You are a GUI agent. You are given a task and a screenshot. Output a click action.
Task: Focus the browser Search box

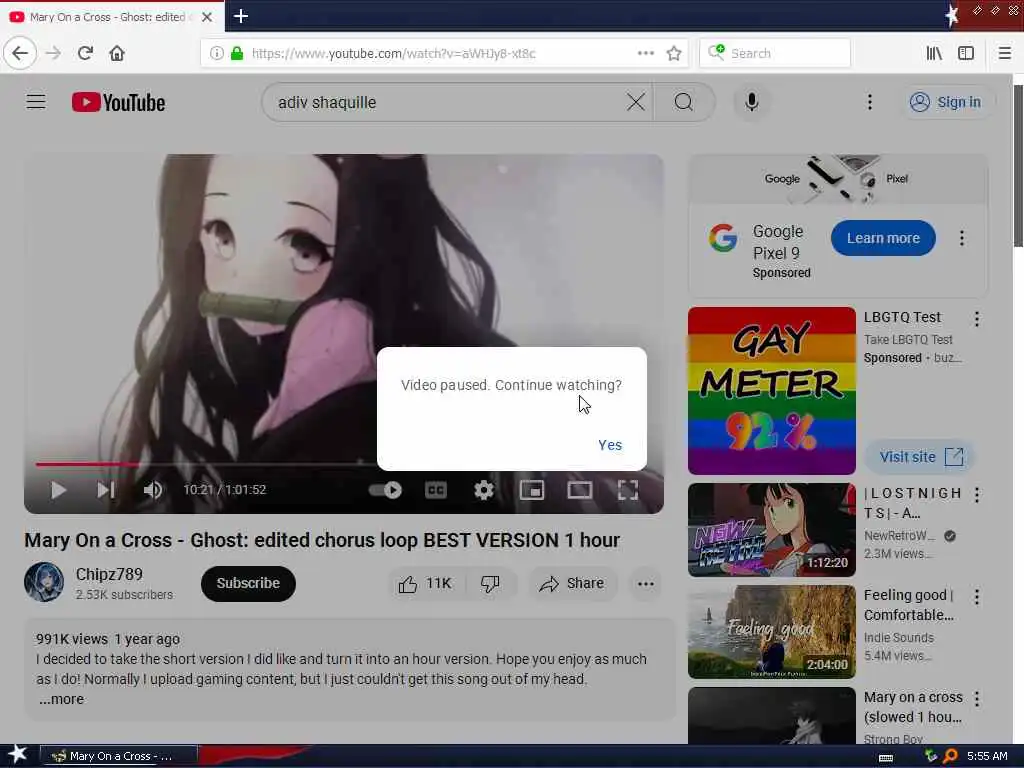coord(775,53)
